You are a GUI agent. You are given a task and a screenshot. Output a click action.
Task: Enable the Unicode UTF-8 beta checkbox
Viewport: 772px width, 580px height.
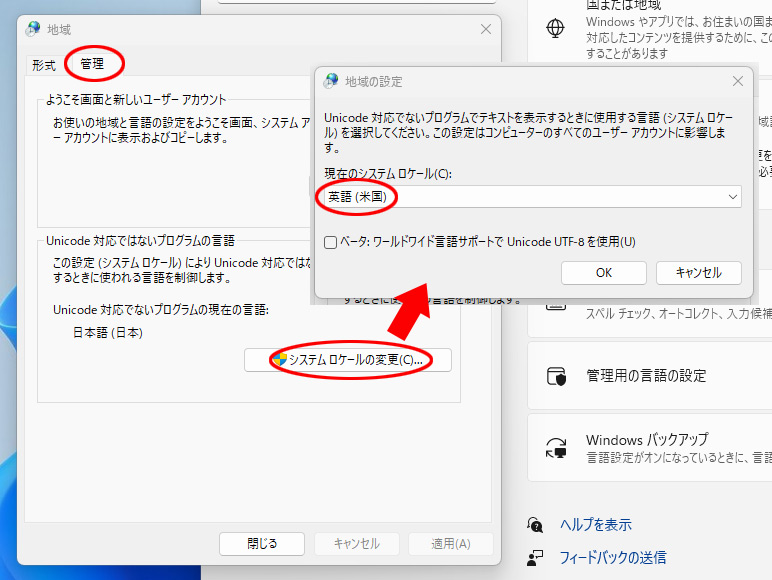pyautogui.click(x=330, y=242)
